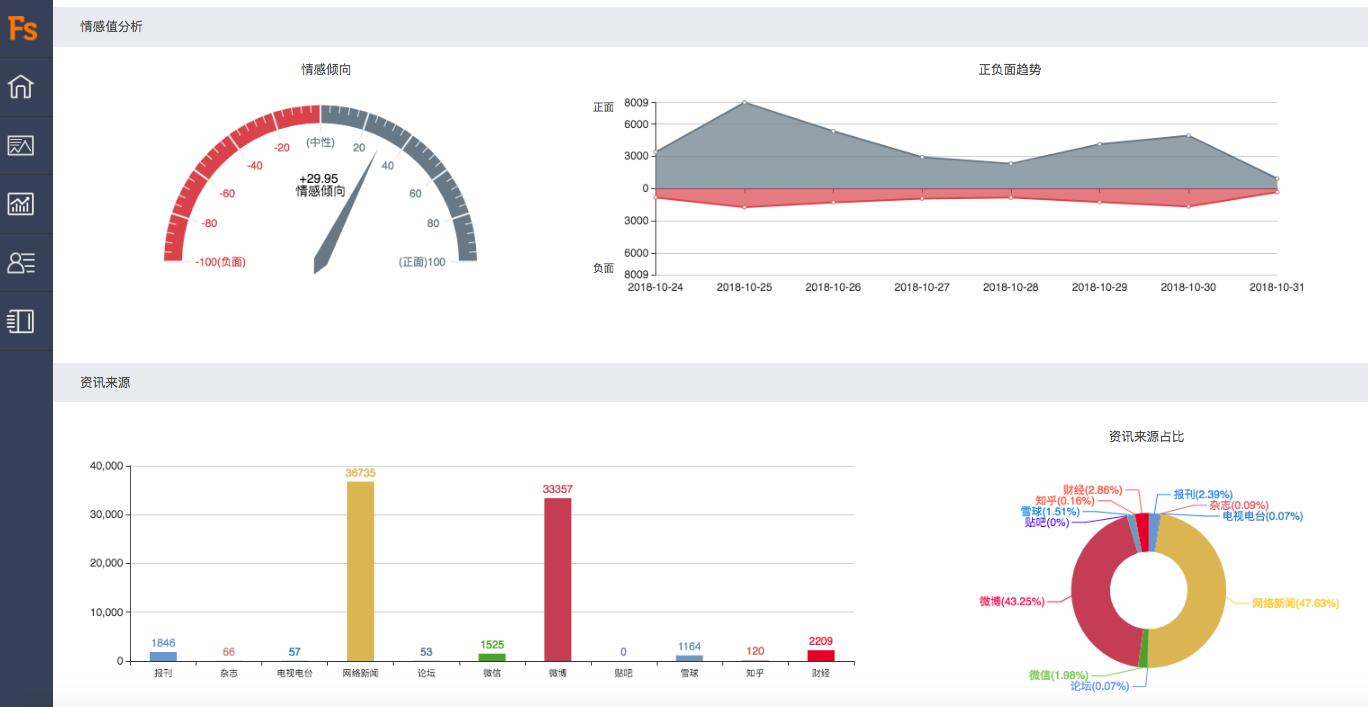Click the 网络新闻(47.63%) donut label
This screenshot has height=707, width=1368.
point(1296,604)
